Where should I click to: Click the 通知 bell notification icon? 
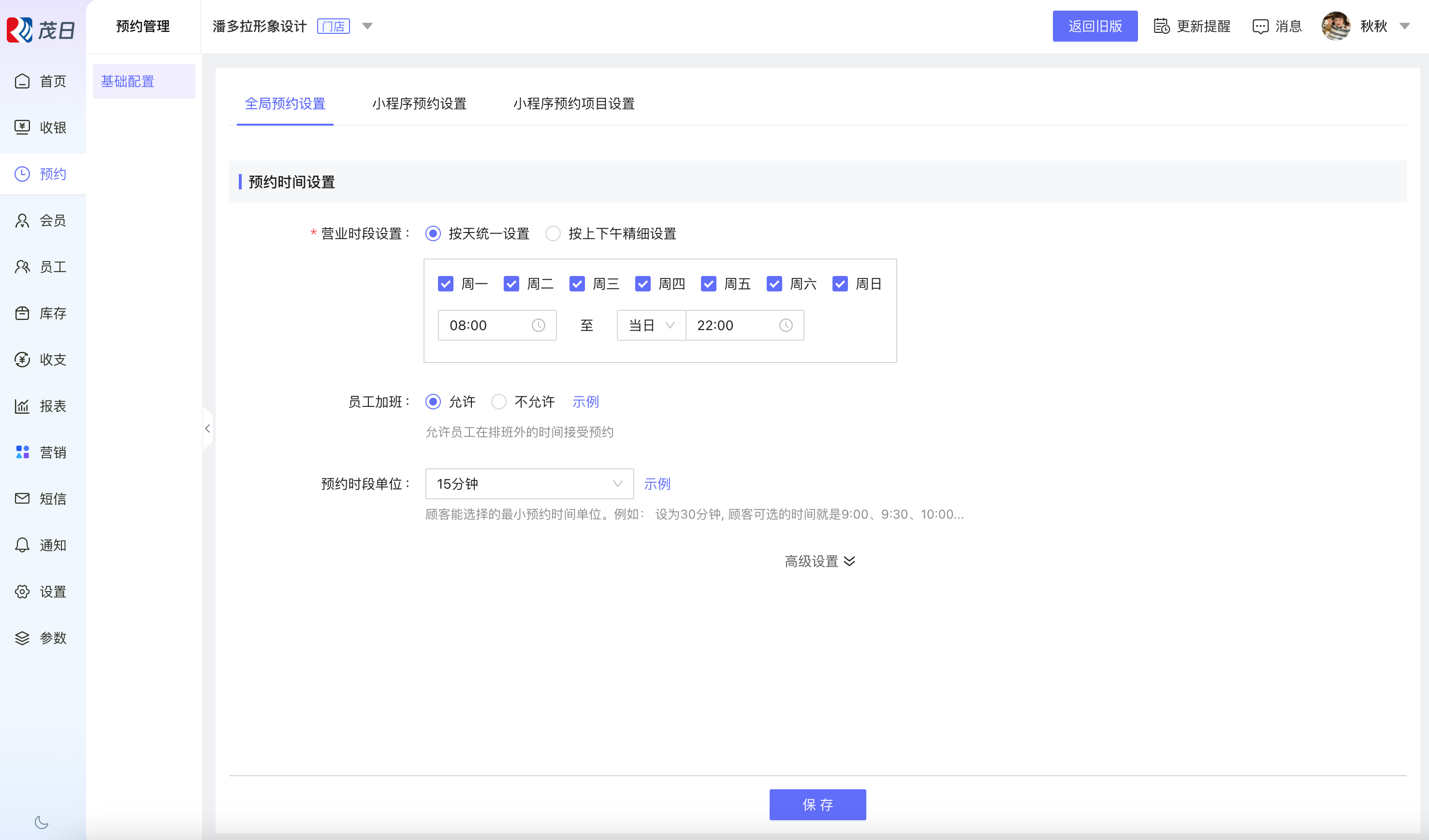click(x=22, y=545)
